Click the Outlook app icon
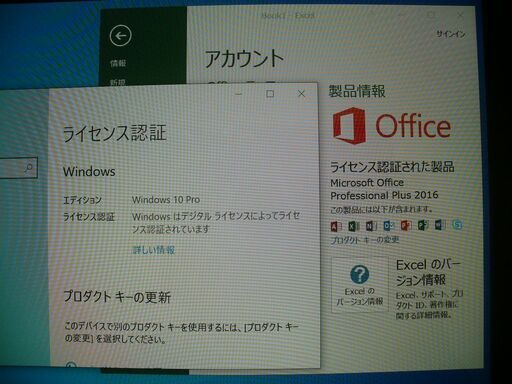This screenshot has height=384, width=512. point(388,226)
